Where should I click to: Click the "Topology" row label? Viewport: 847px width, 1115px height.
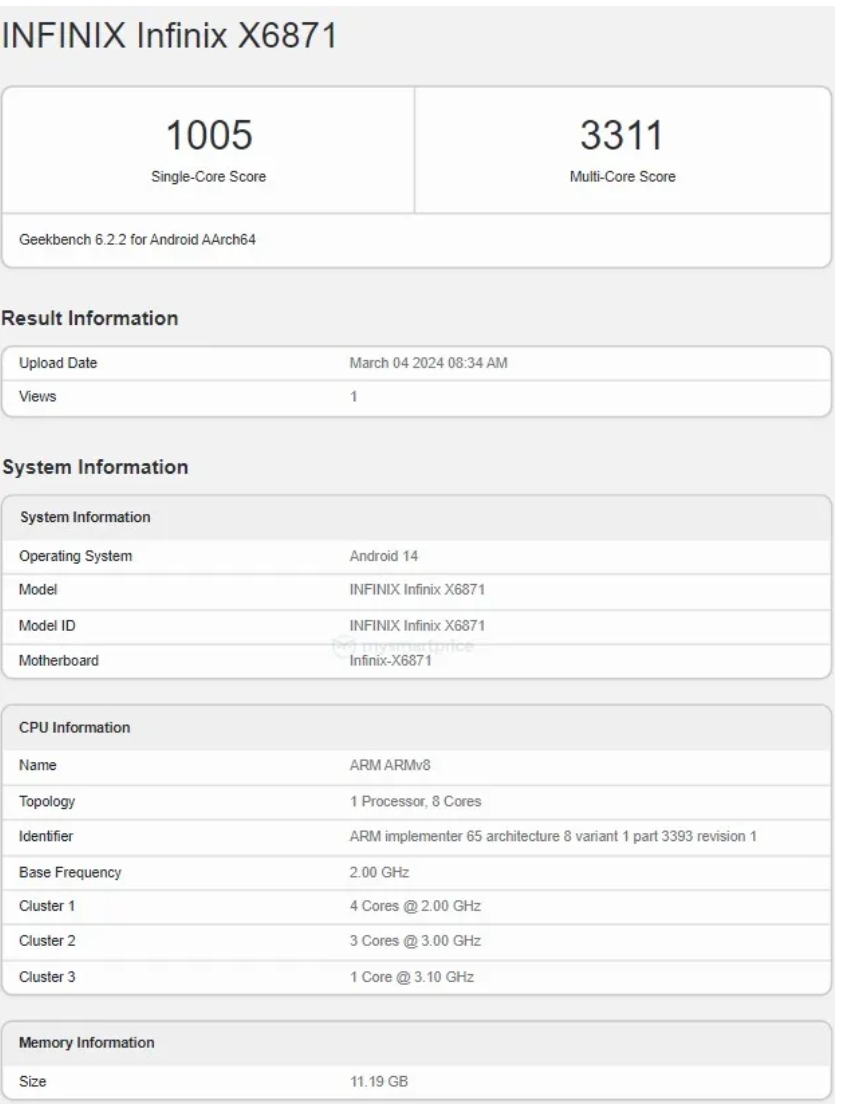47,801
